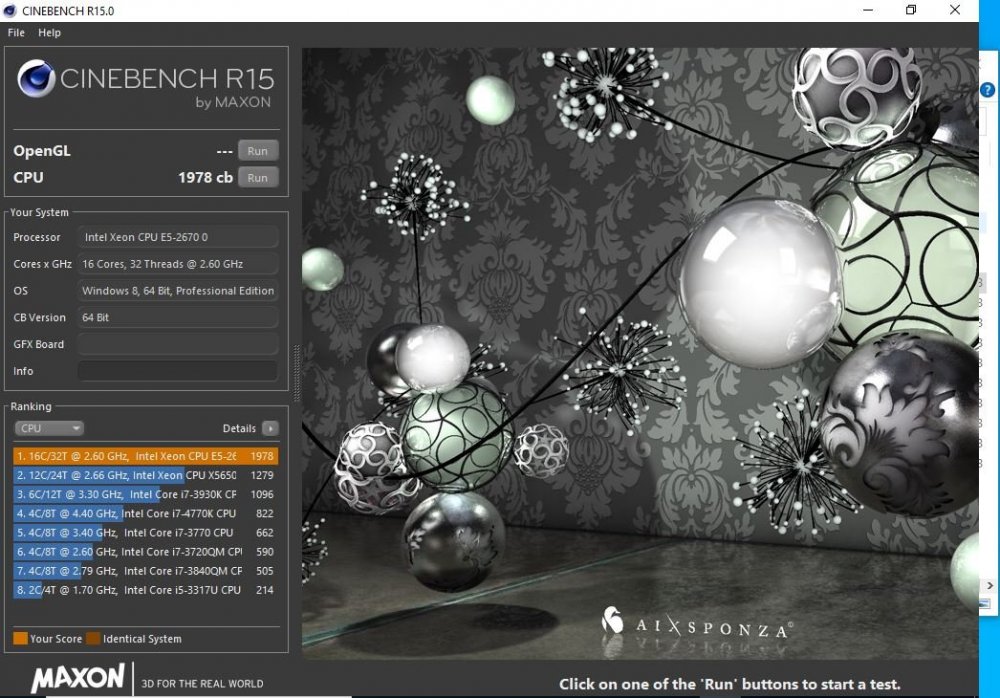The image size is (1000, 698).
Task: Run the OpenGL benchmark test
Action: [x=258, y=151]
